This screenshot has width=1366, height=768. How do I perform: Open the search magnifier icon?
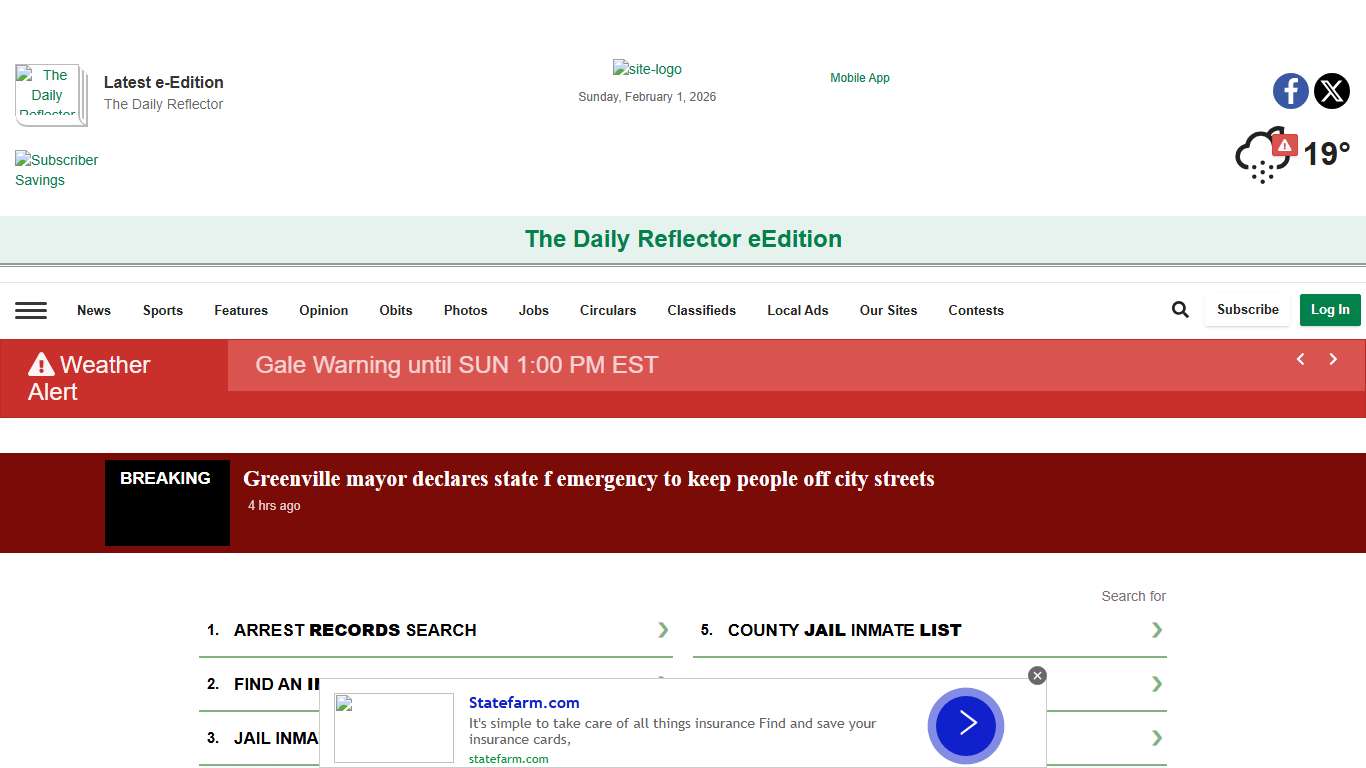pos(1179,310)
